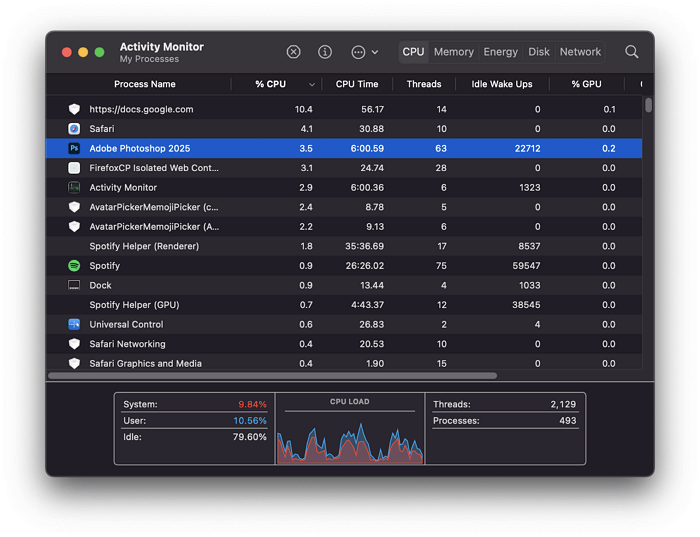
Task: Select the Safari process name
Action: 102,129
